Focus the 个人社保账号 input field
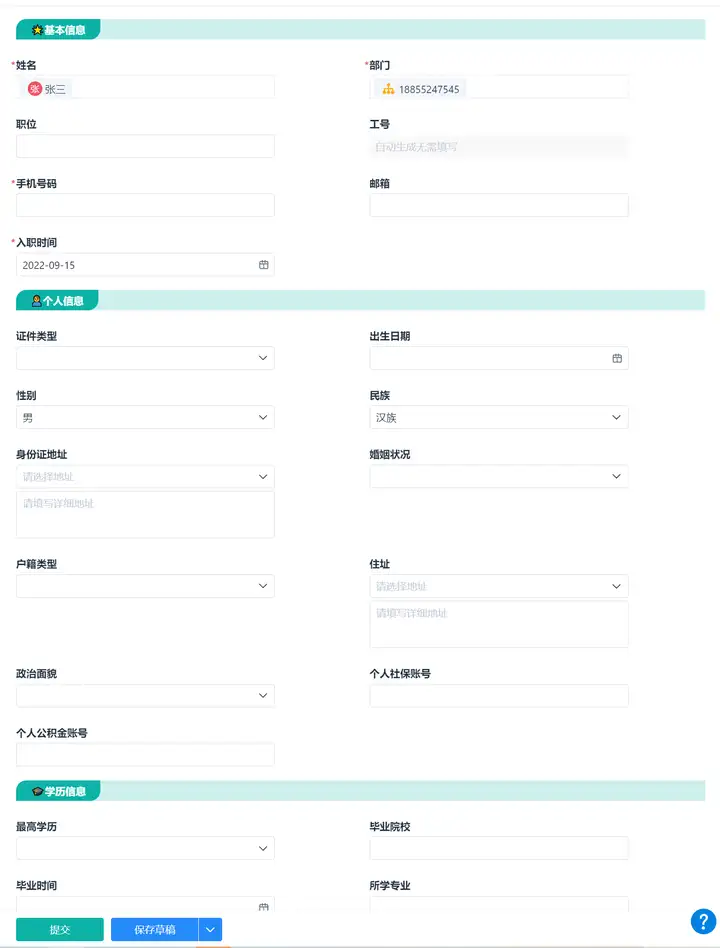The height and width of the screenshot is (948, 720). [499, 695]
